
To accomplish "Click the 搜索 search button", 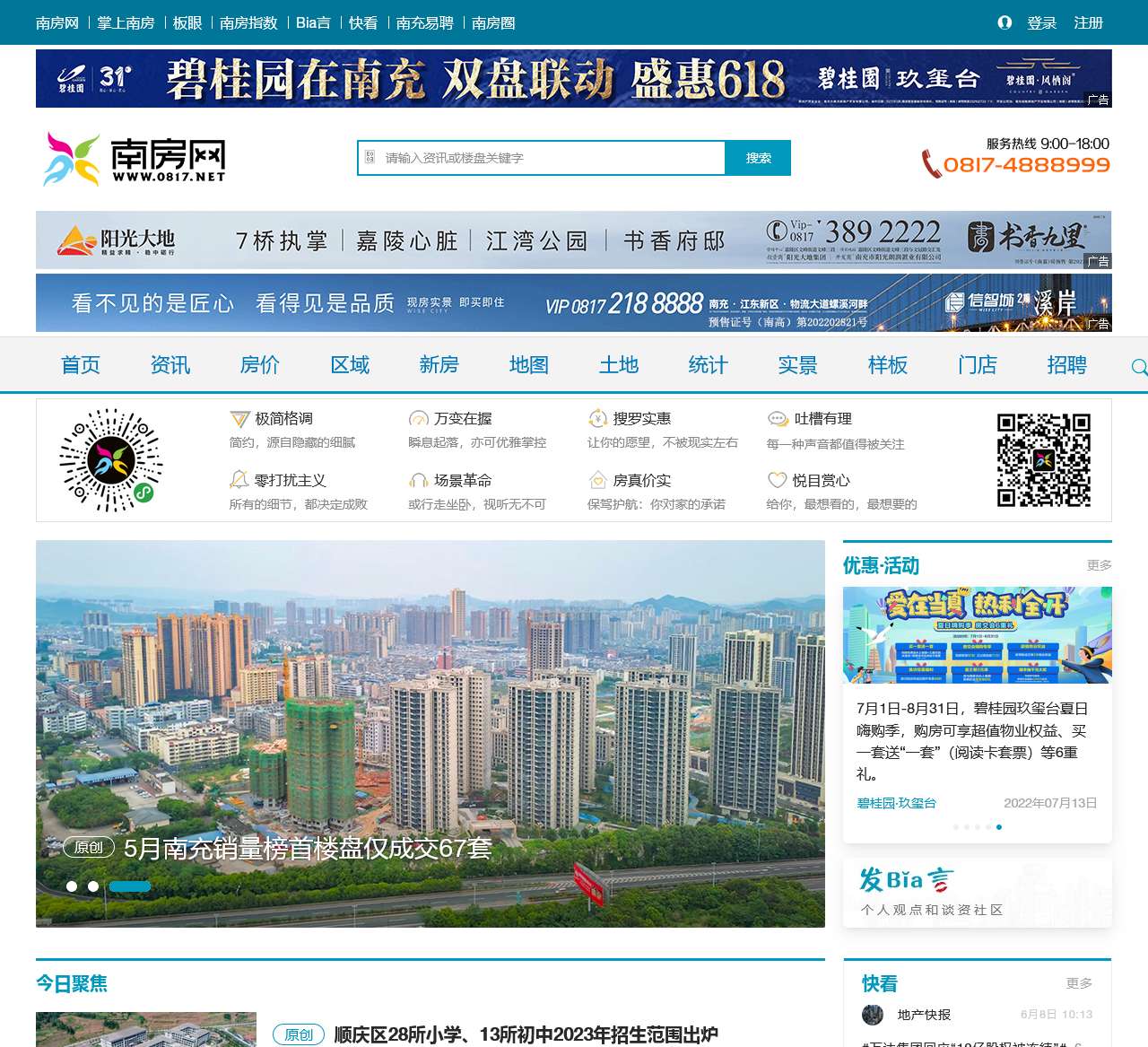I will (758, 158).
